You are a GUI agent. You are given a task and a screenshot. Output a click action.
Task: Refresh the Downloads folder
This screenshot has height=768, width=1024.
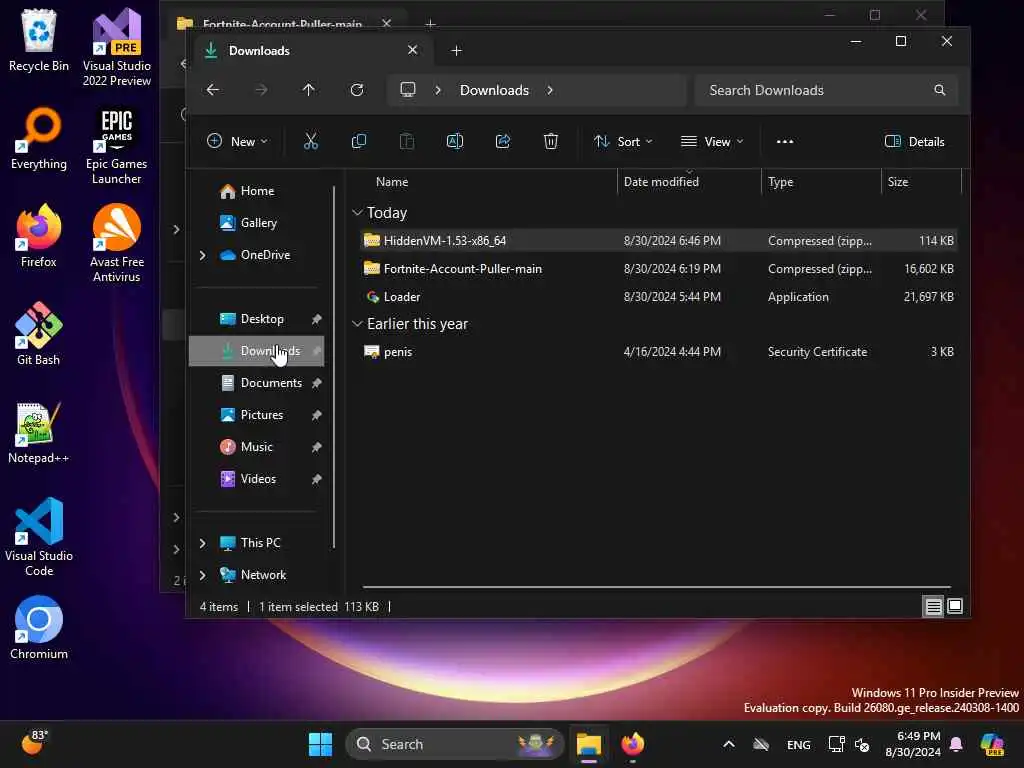point(357,89)
